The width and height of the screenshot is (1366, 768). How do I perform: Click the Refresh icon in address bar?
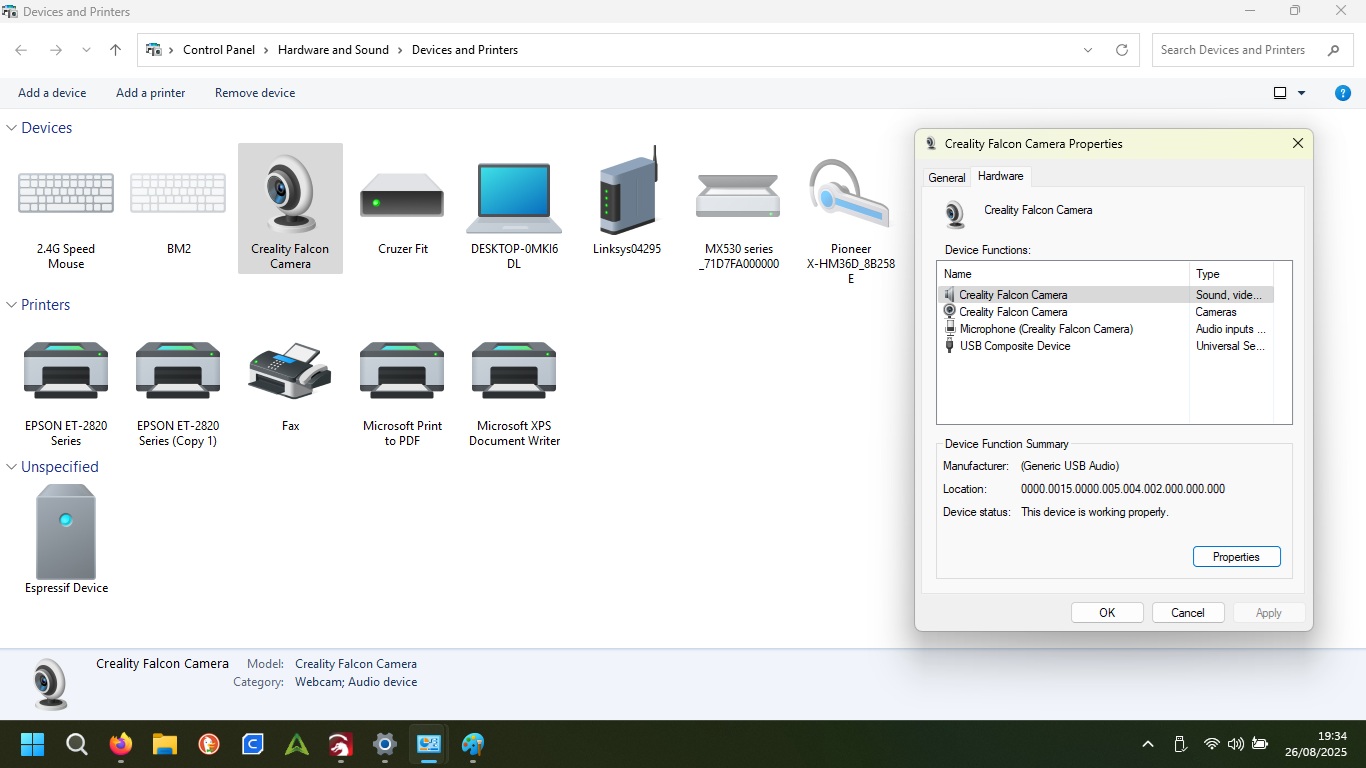pos(1121,50)
